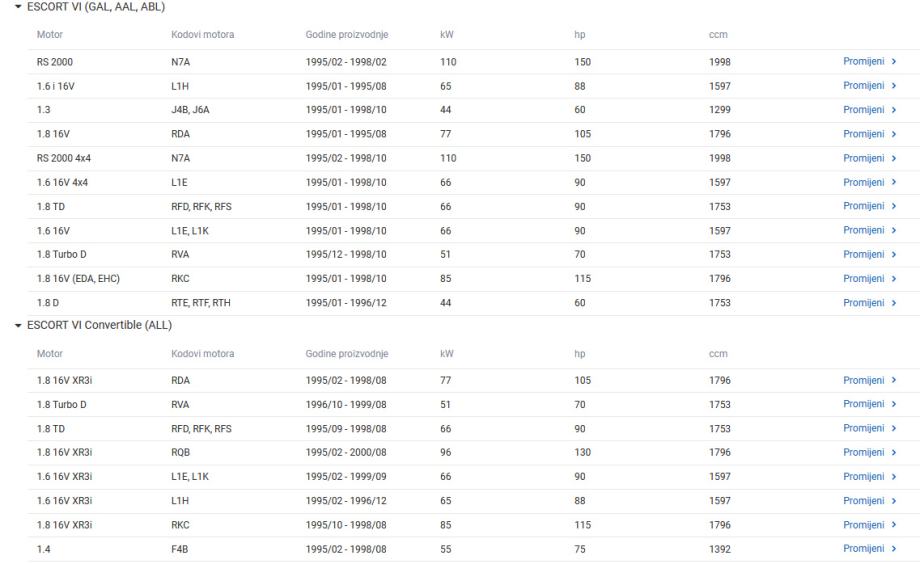Viewport: 920px width, 564px height.
Task: Click Promijeni chevron for Convertible 1.8 Turbo D
Action: coord(892,404)
